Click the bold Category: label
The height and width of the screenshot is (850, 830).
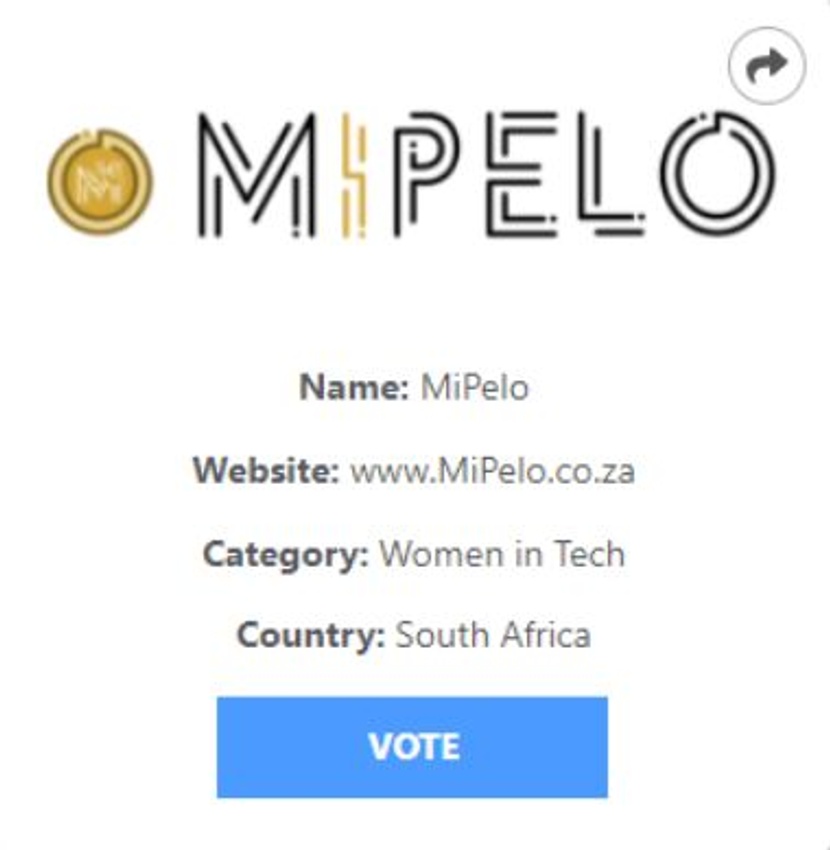pyautogui.click(x=286, y=555)
